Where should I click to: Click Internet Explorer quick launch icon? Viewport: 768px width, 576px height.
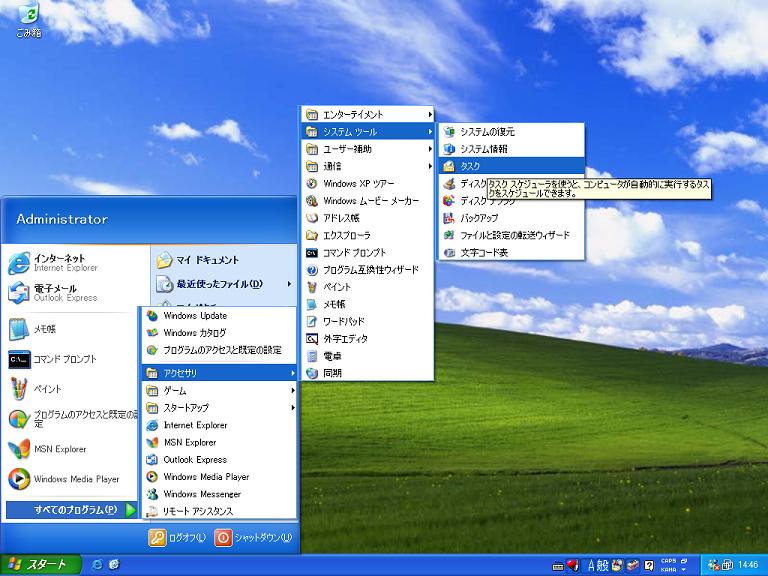click(x=97, y=565)
